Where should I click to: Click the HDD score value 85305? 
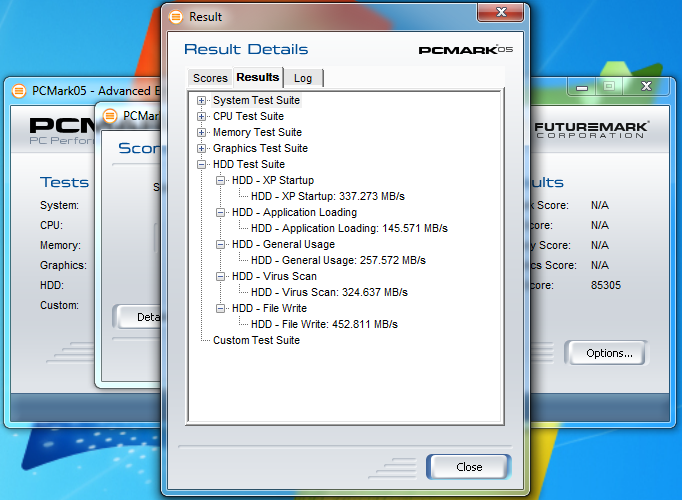(605, 285)
